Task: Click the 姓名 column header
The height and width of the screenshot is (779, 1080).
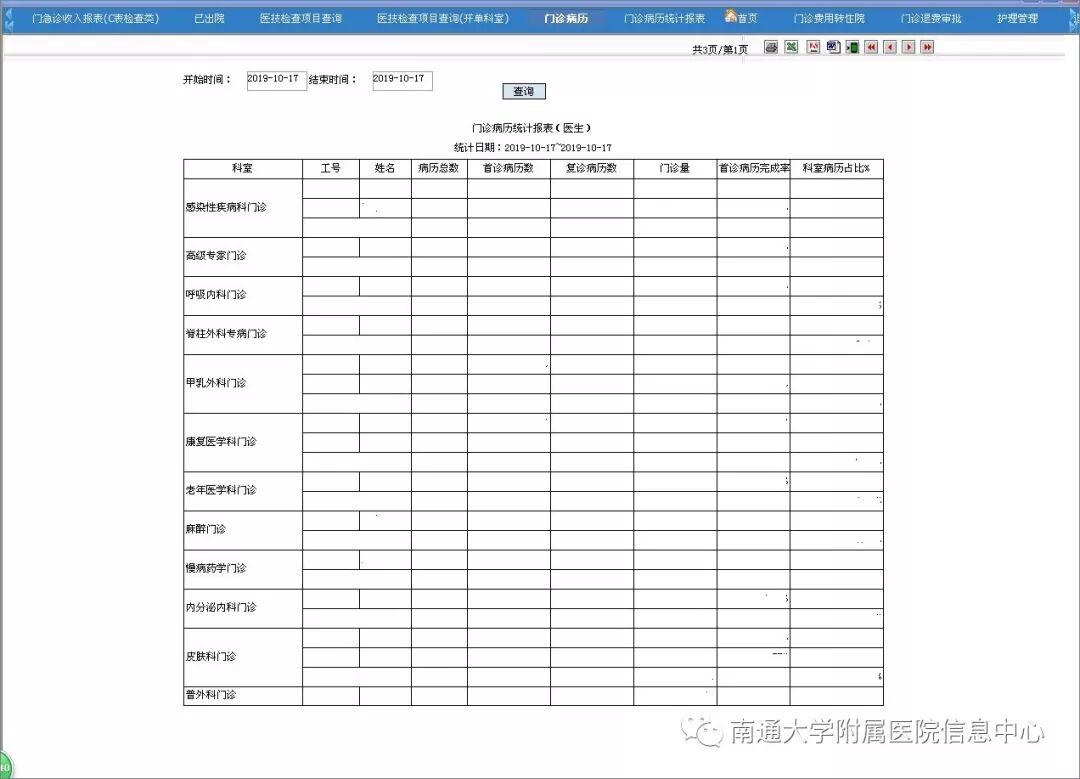Action: pyautogui.click(x=385, y=169)
